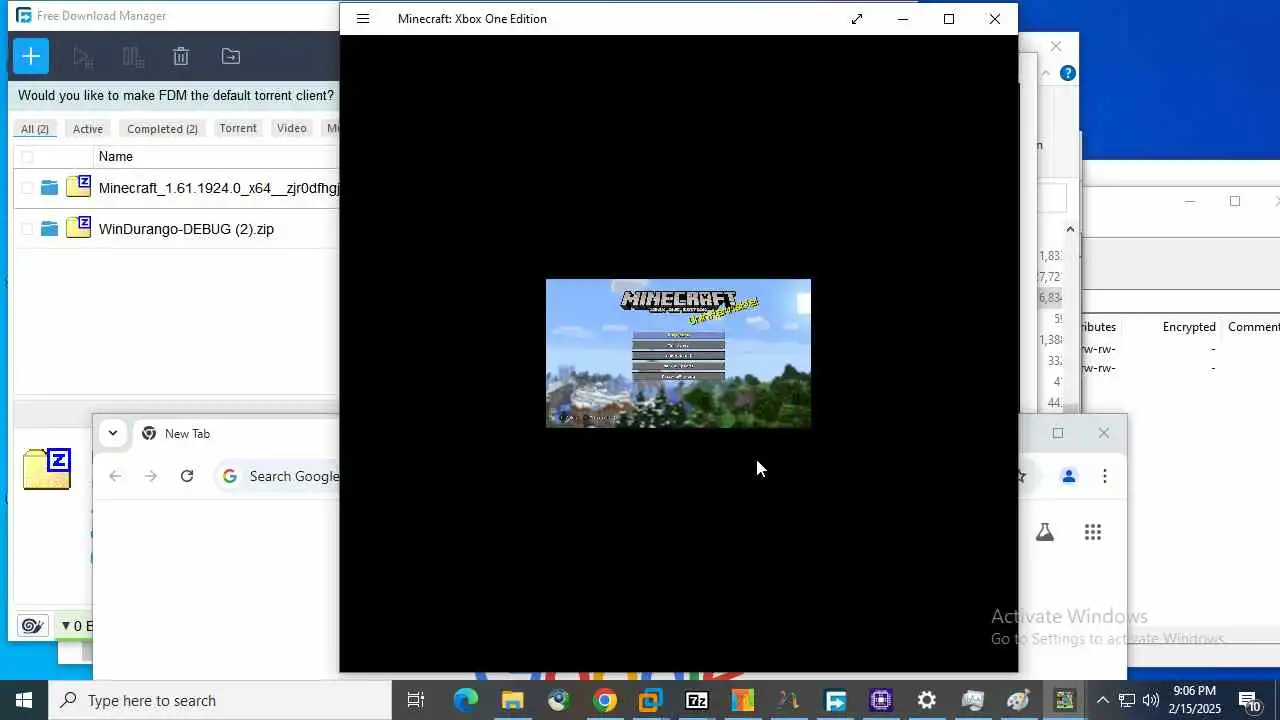Open the Google apps grid icon

[x=1093, y=532]
